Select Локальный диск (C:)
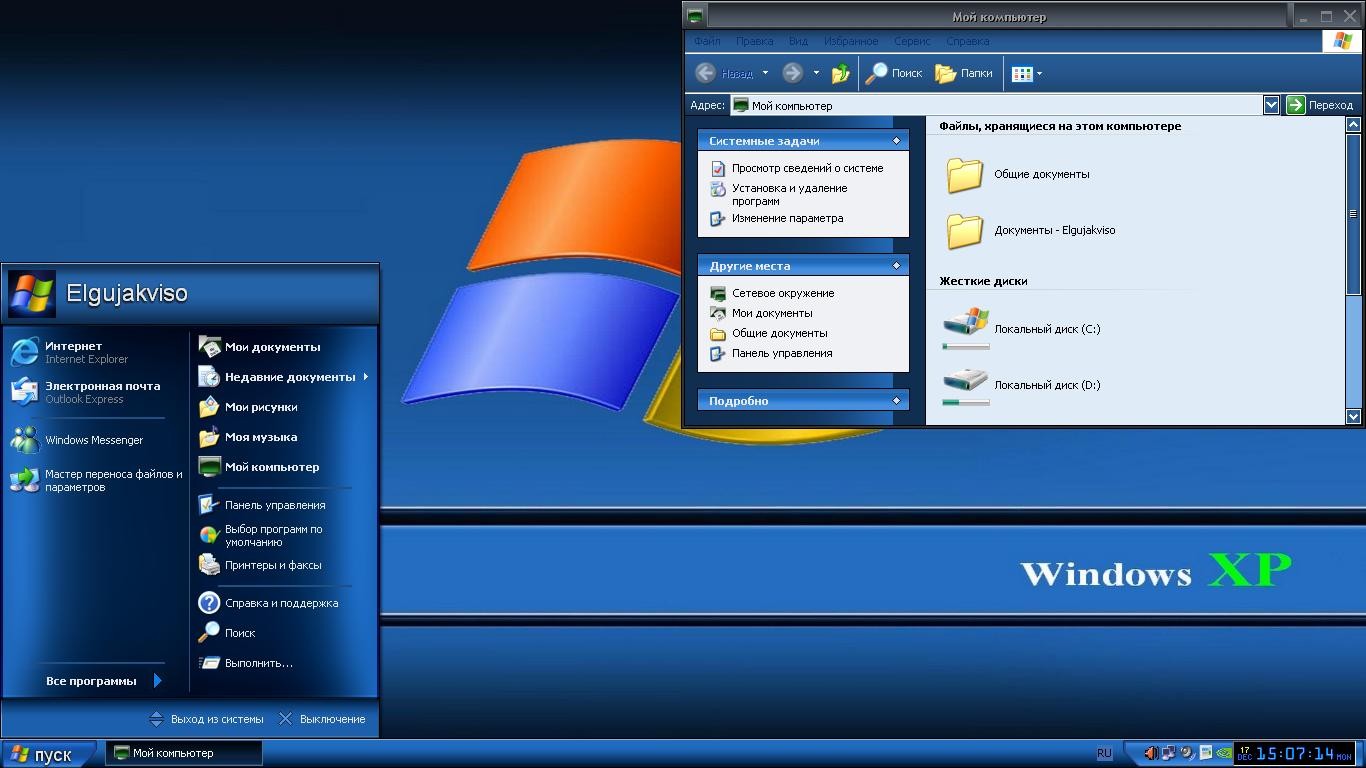 coord(1022,329)
